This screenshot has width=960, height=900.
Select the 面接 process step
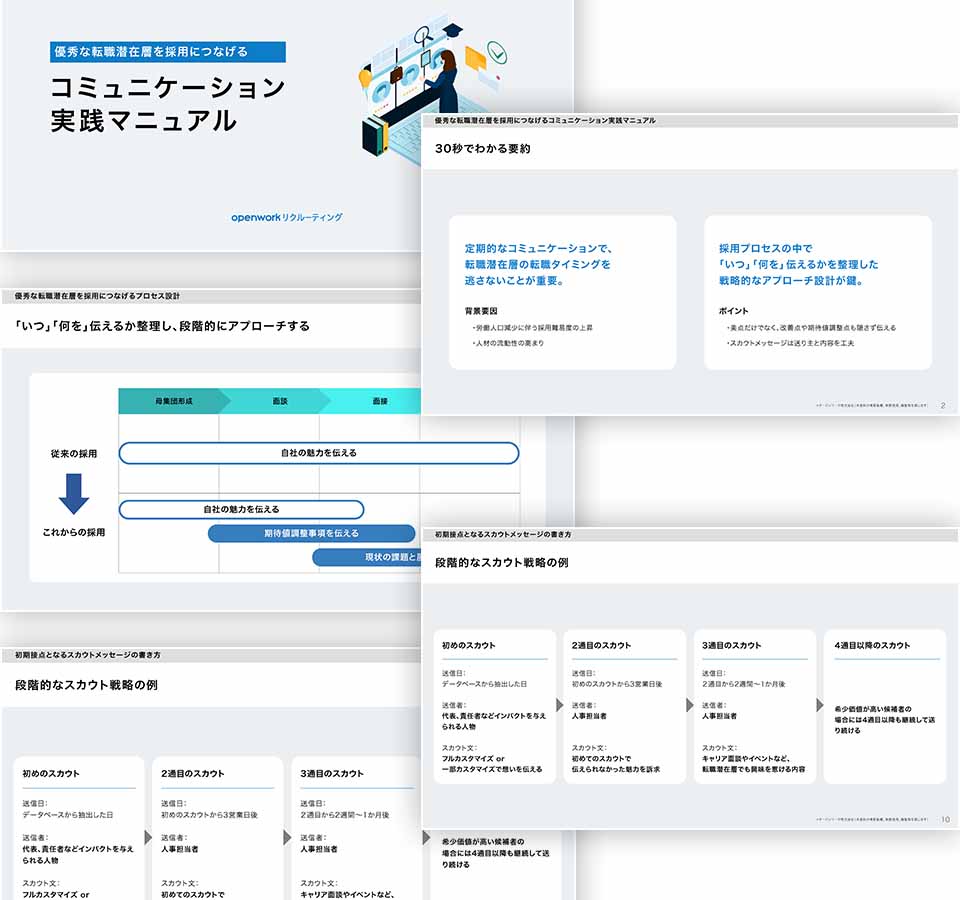coord(380,401)
